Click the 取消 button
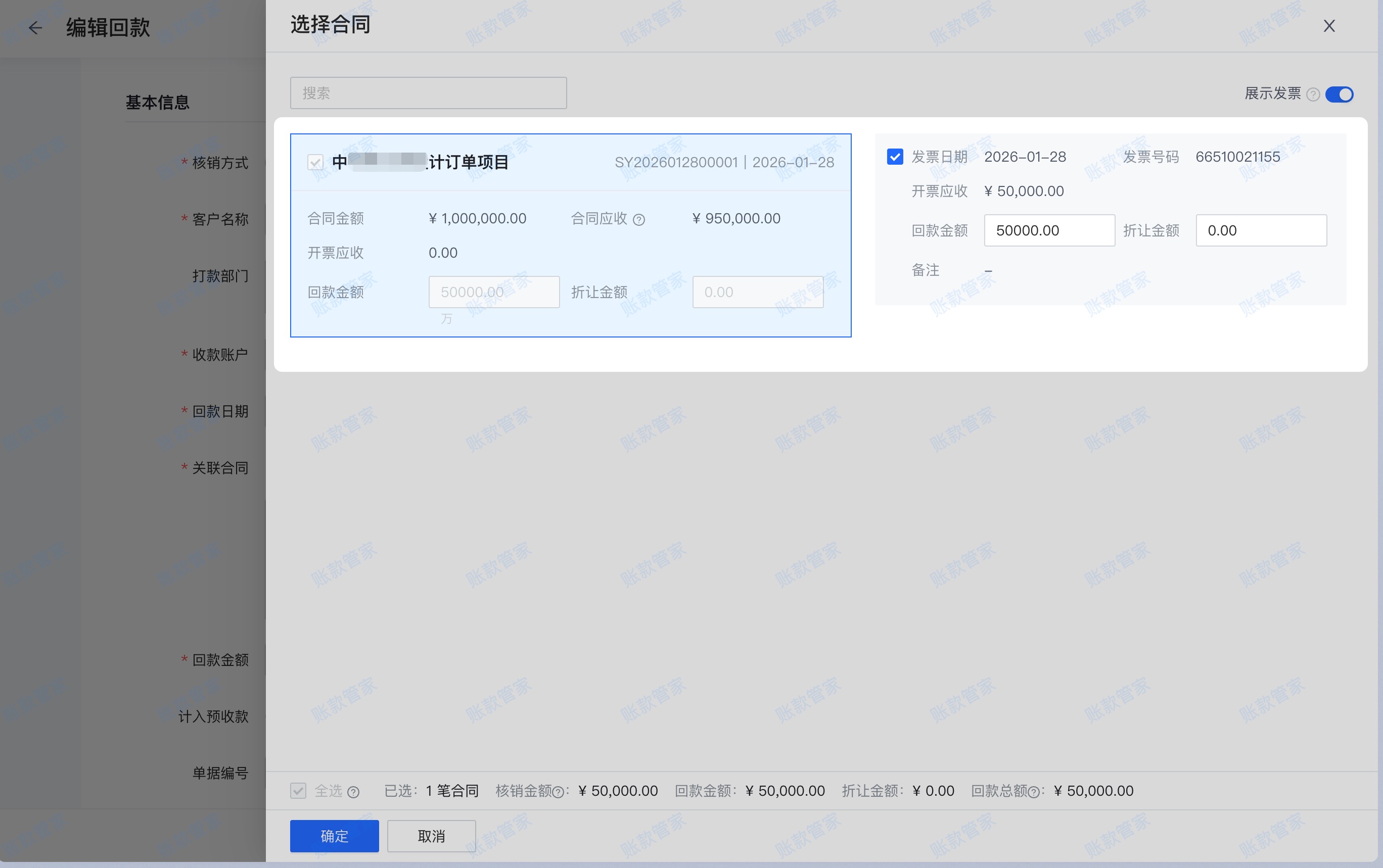Image resolution: width=1383 pixels, height=868 pixels. (431, 836)
